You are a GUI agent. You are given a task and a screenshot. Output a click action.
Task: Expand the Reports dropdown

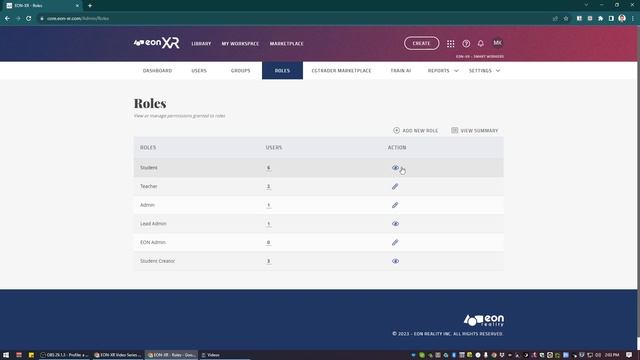[443, 71]
